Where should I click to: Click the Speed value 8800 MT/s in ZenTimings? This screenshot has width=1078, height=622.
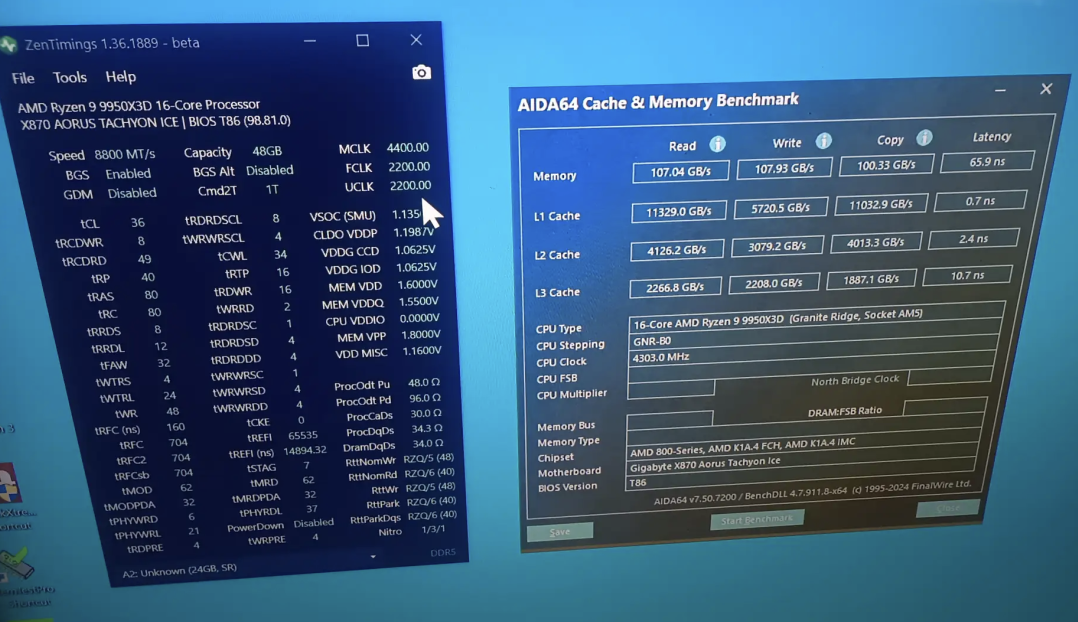click(125, 155)
